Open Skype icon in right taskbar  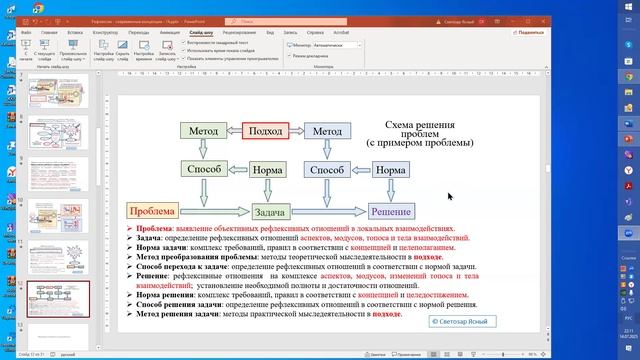click(x=629, y=44)
